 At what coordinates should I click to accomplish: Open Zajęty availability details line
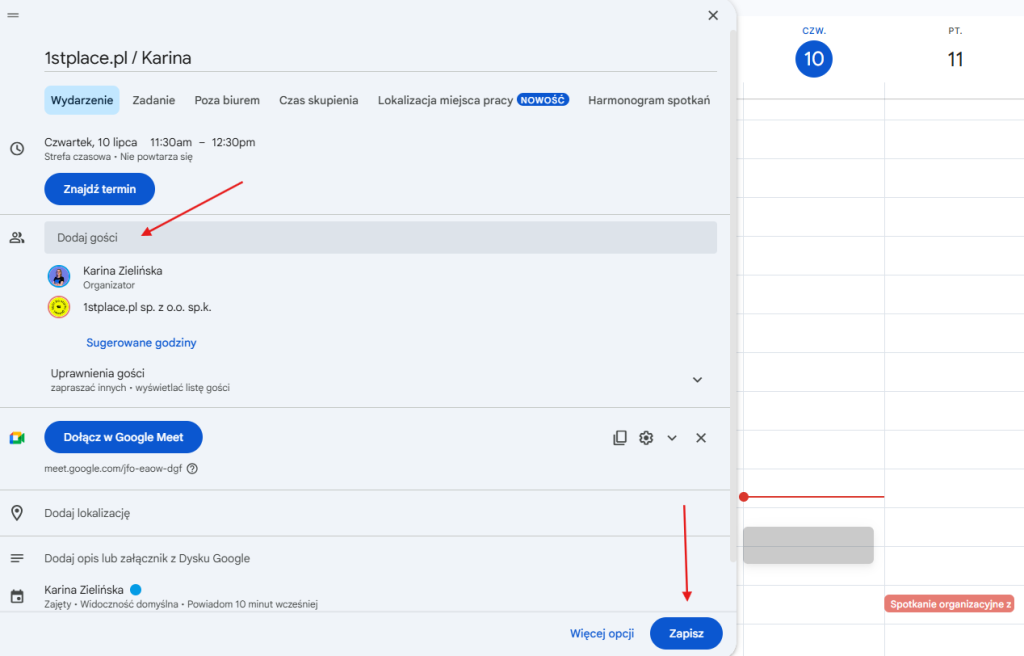point(181,604)
